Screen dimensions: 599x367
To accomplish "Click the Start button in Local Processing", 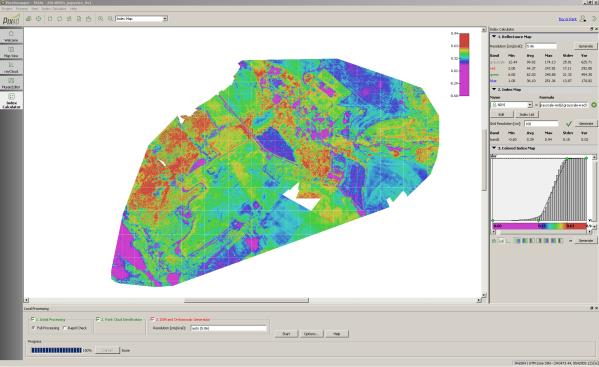I will point(286,334).
